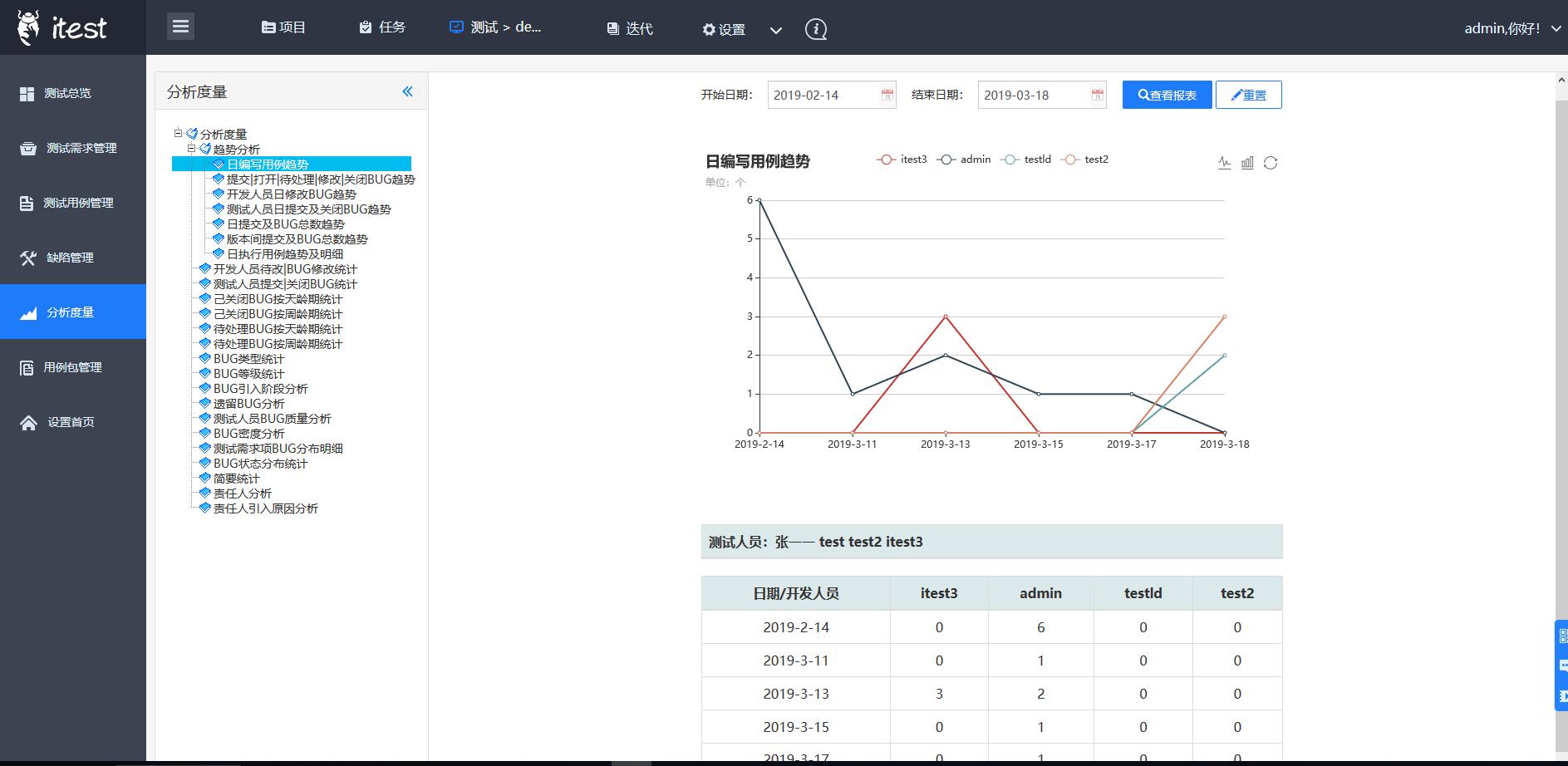Select 待处理BUG按天龄期统计 tree item
Screen dimensions: 1568x766
coord(278,329)
